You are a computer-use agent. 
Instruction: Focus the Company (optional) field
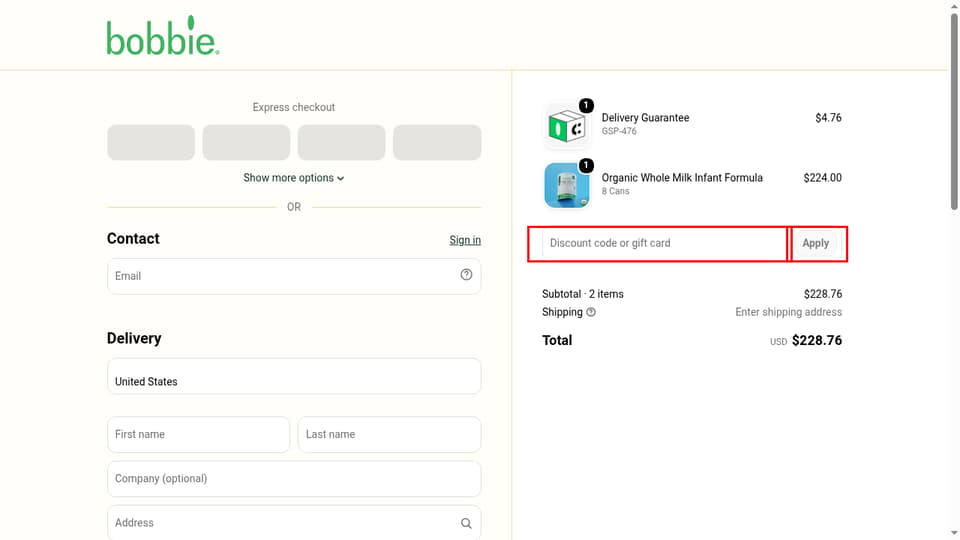294,479
